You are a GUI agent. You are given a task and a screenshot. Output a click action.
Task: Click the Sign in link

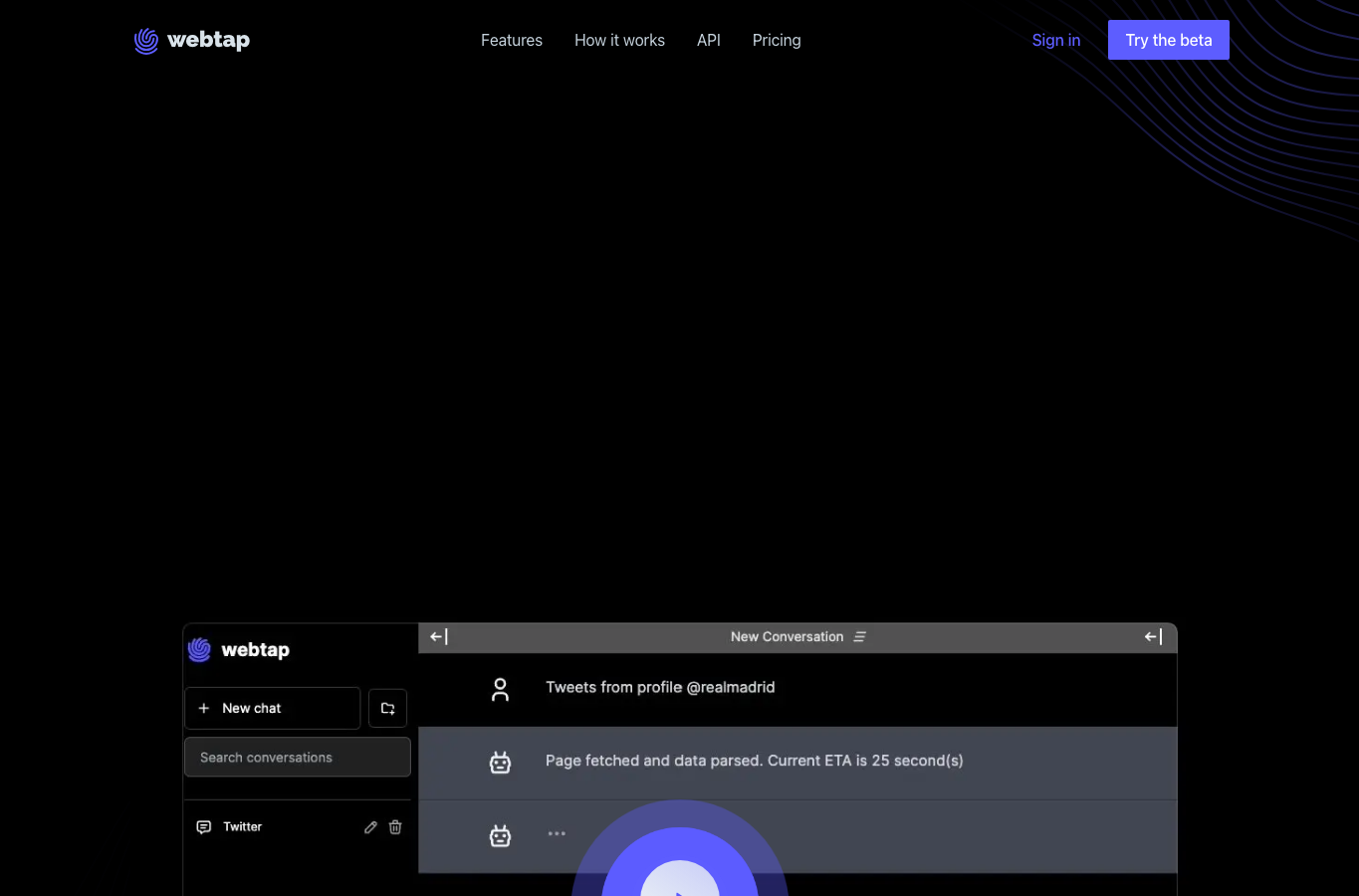1056,40
